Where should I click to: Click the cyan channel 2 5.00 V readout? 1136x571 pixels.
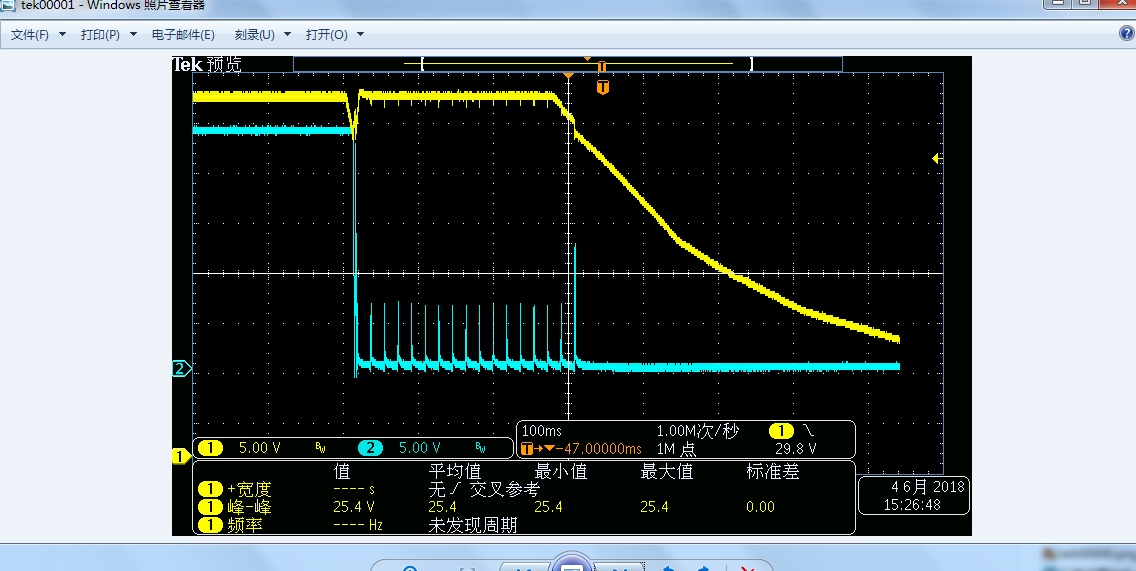click(x=419, y=448)
